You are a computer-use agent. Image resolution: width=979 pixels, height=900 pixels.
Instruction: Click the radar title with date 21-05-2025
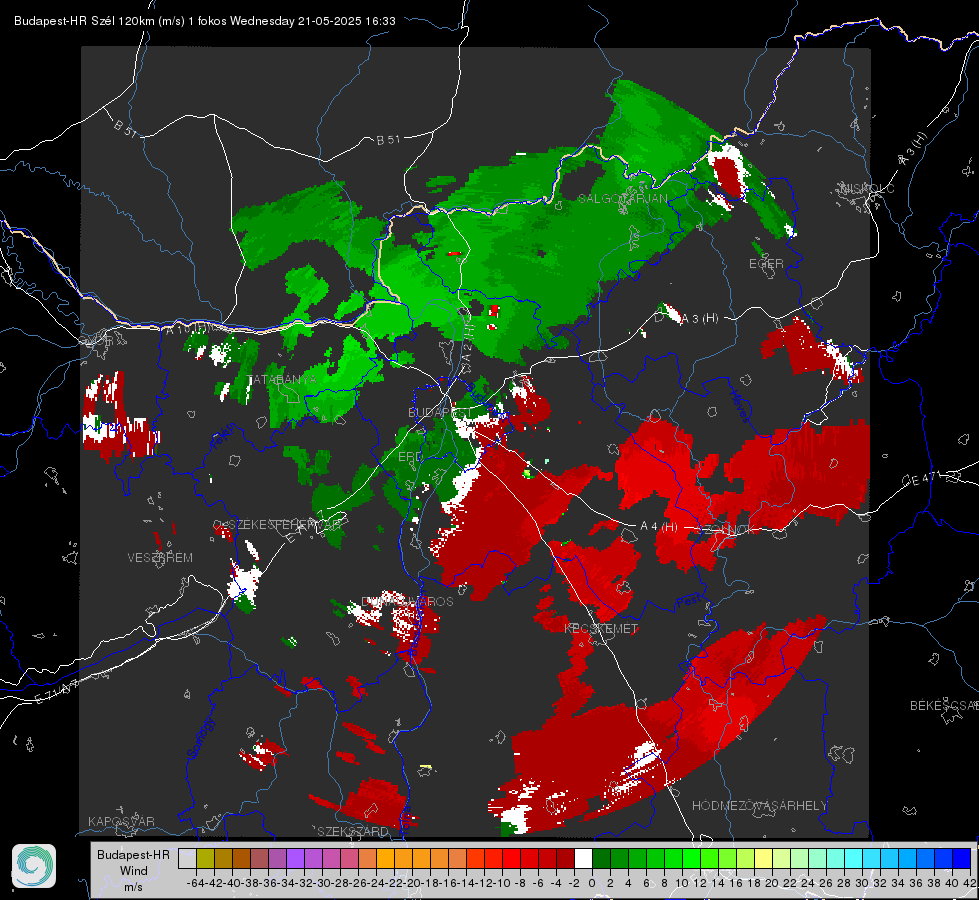(205, 21)
